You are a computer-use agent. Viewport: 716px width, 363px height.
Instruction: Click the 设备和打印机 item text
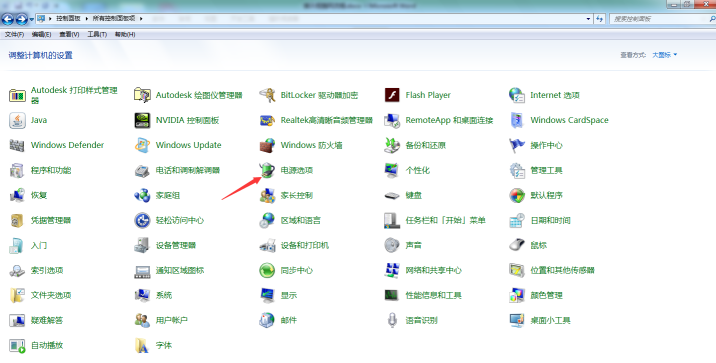tap(305, 246)
